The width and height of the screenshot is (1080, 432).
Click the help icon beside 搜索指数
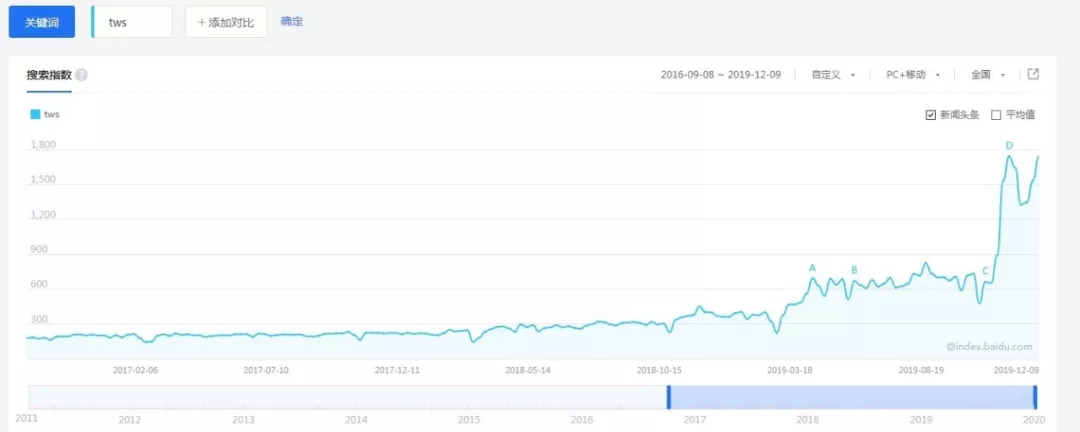(x=81, y=75)
